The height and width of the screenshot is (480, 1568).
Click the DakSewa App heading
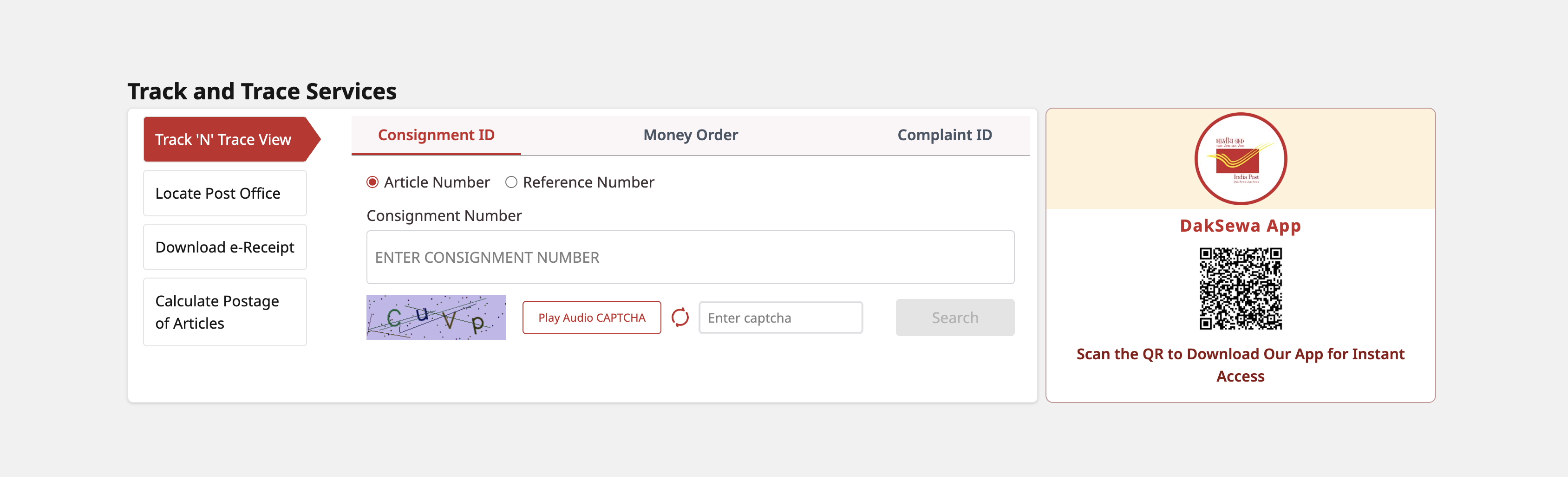[x=1240, y=226]
